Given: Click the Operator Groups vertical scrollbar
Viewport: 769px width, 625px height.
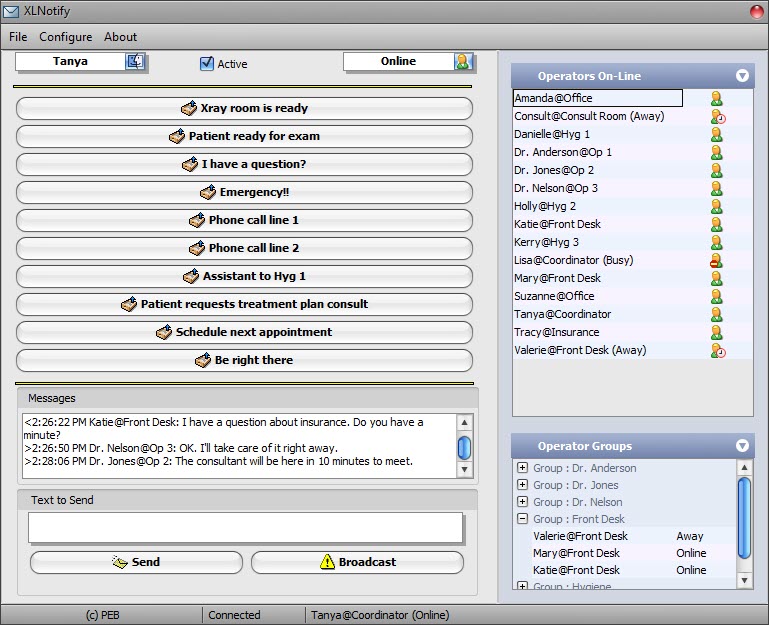Looking at the screenshot, I should tap(743, 518).
